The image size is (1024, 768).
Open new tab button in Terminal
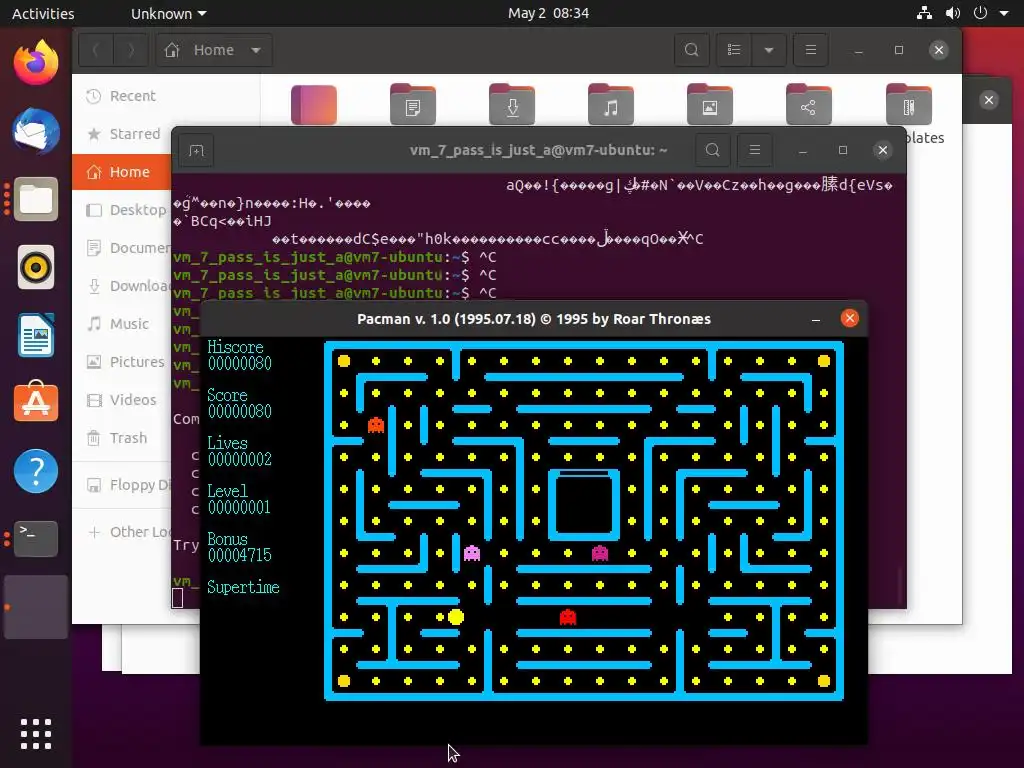[x=196, y=151]
